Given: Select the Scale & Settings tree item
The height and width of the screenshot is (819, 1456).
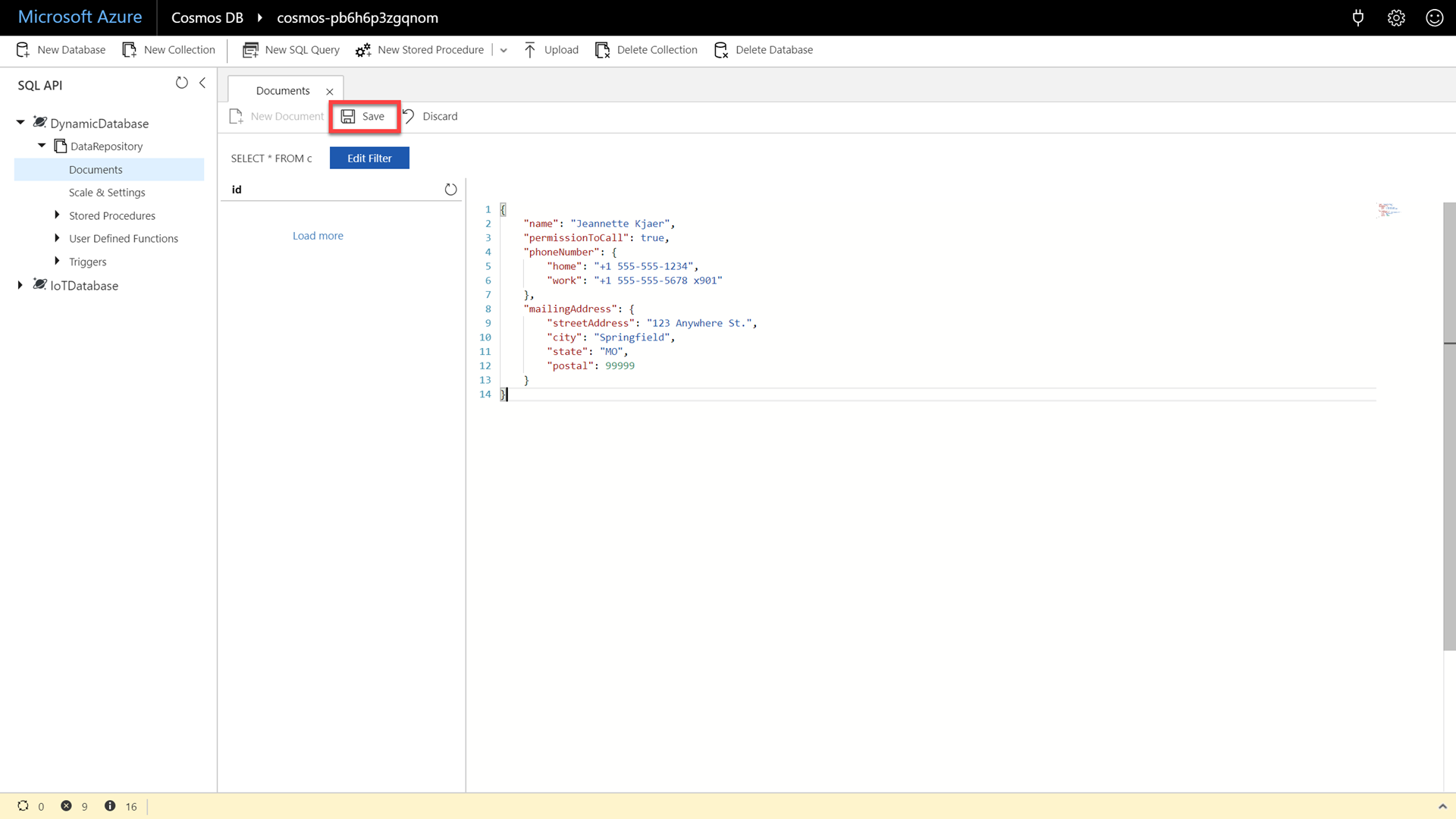Looking at the screenshot, I should coord(107,193).
